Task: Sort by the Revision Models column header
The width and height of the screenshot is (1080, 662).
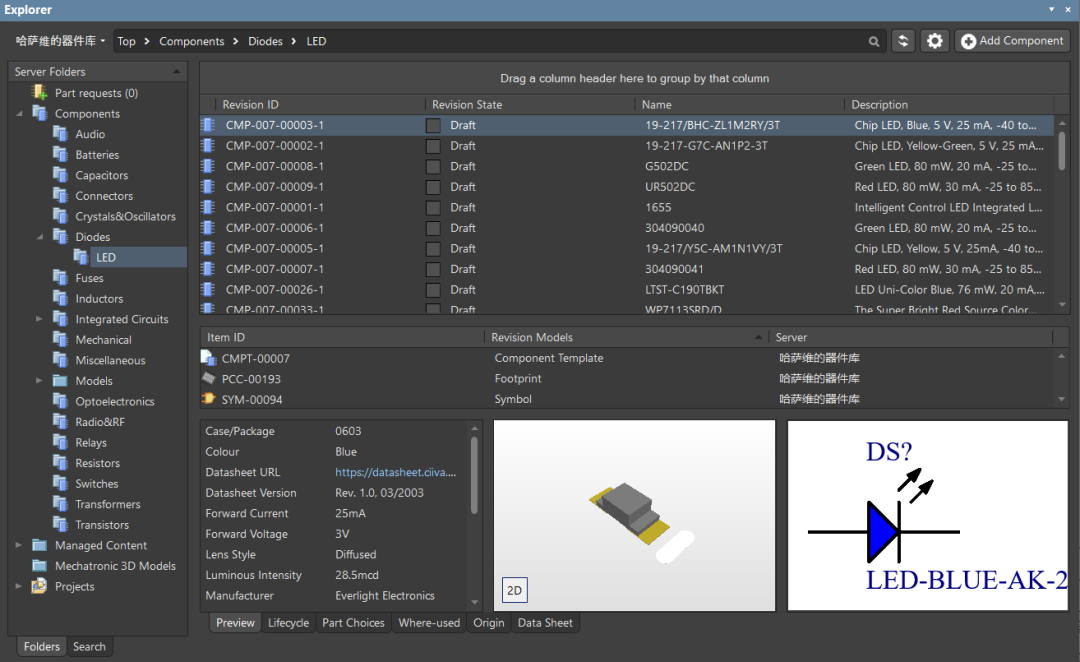Action: (625, 337)
